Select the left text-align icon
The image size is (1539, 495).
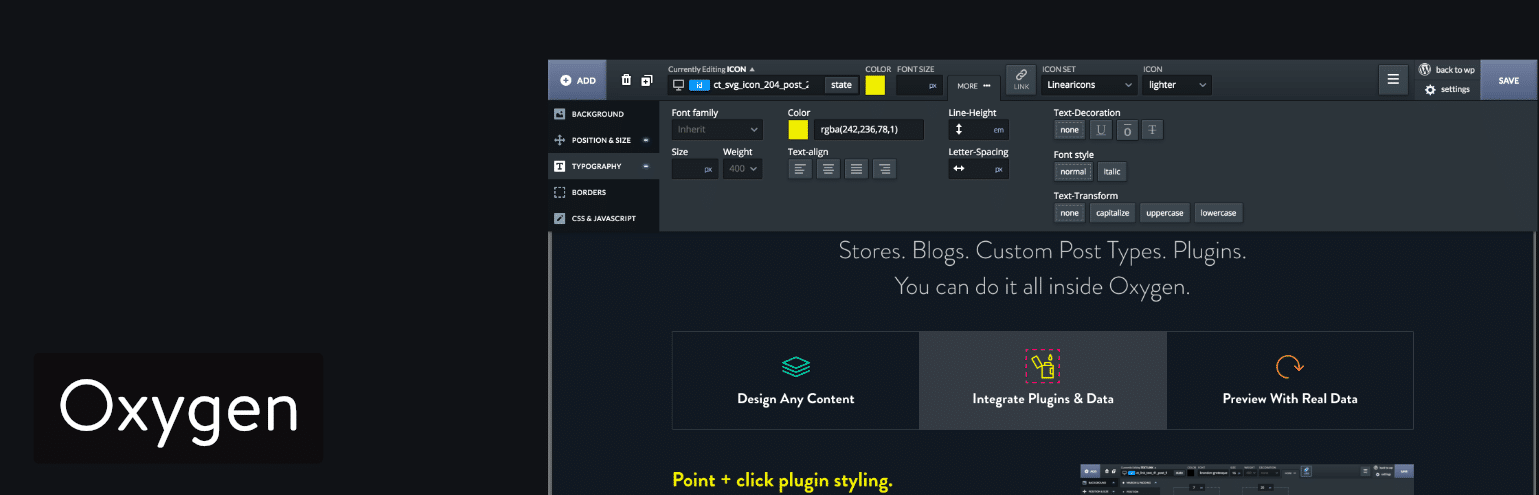tap(800, 169)
